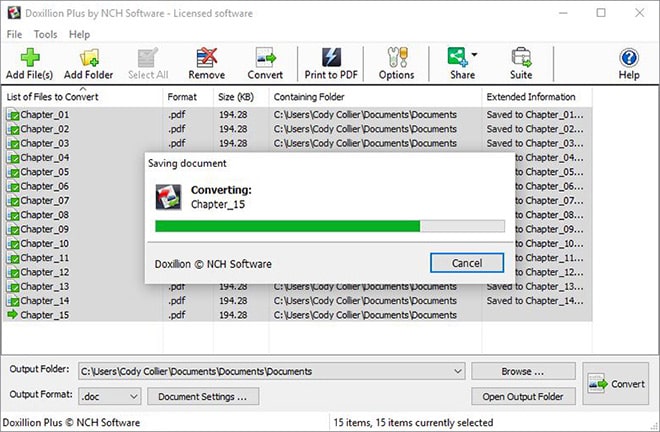Click the Select All toolbar icon
Image resolution: width=660 pixels, height=432 pixels.
click(x=148, y=58)
